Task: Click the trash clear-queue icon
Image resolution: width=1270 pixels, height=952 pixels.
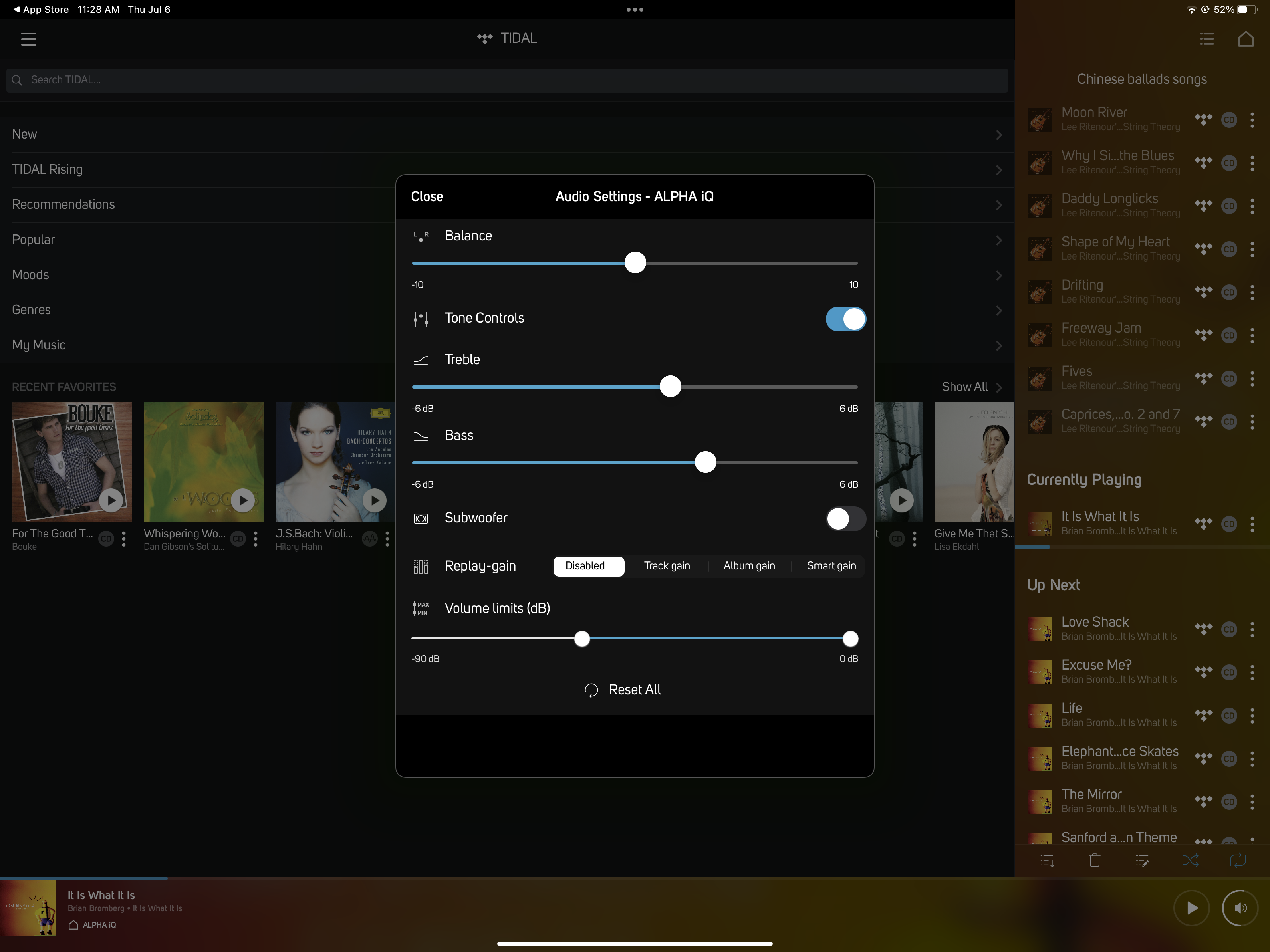Action: click(1095, 860)
